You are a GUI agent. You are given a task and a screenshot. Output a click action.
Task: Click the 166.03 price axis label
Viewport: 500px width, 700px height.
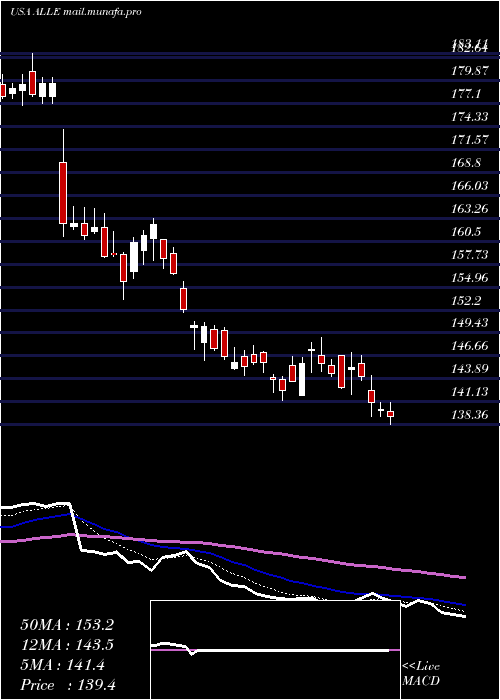pos(470,186)
